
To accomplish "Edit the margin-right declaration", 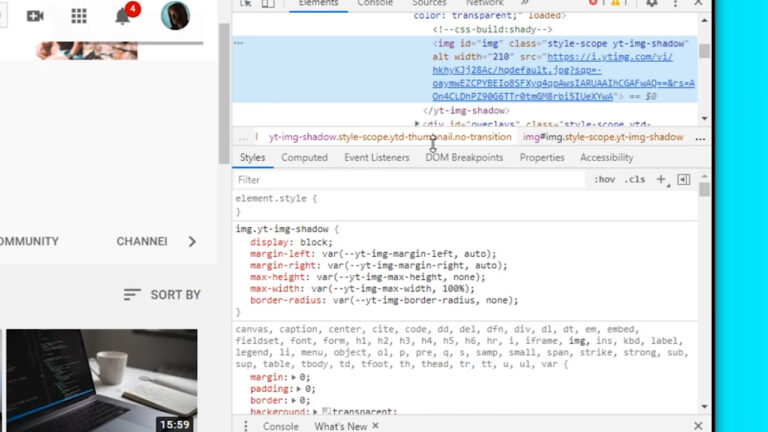I will coord(379,265).
